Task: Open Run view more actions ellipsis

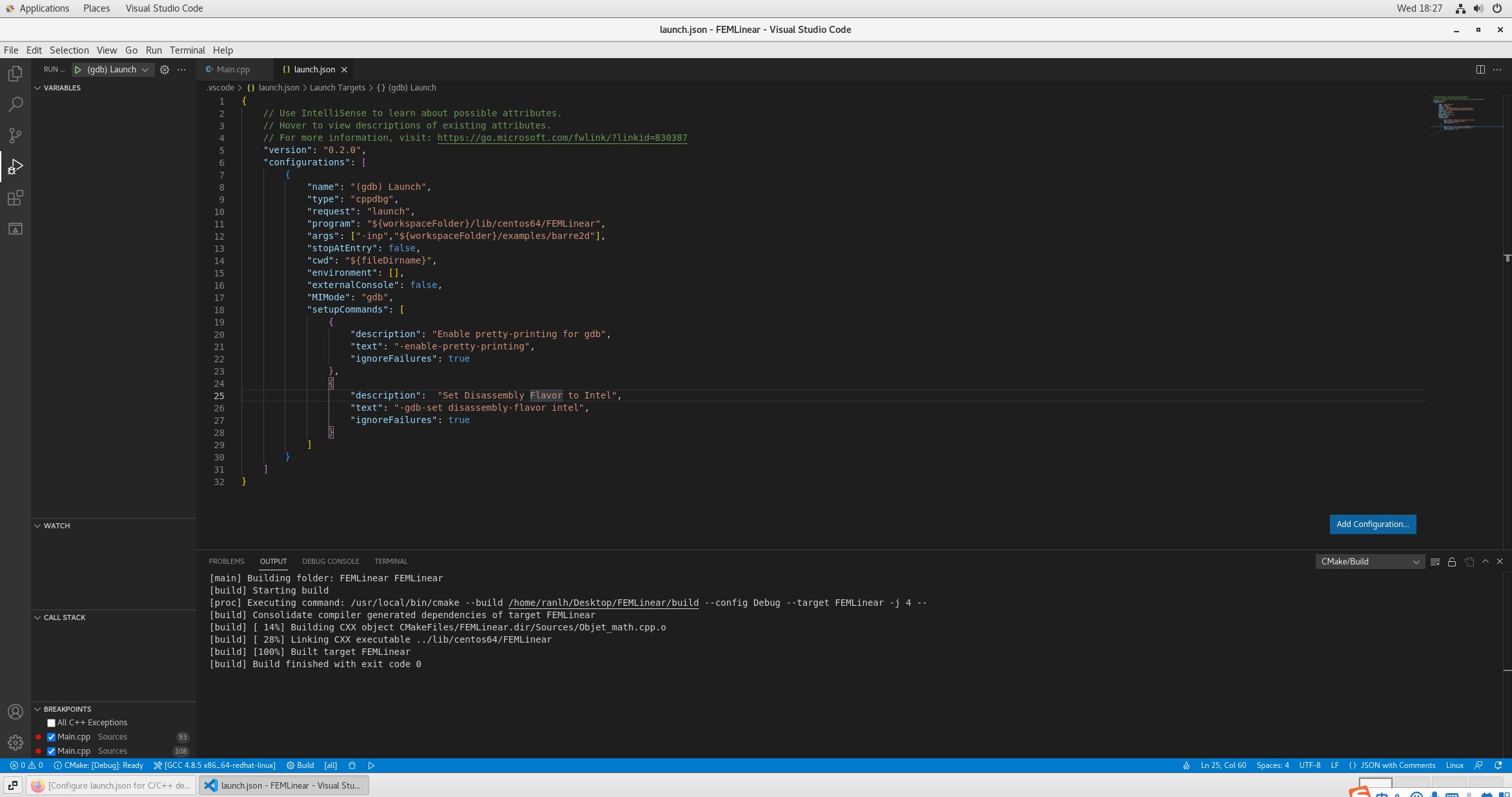Action: (x=181, y=70)
